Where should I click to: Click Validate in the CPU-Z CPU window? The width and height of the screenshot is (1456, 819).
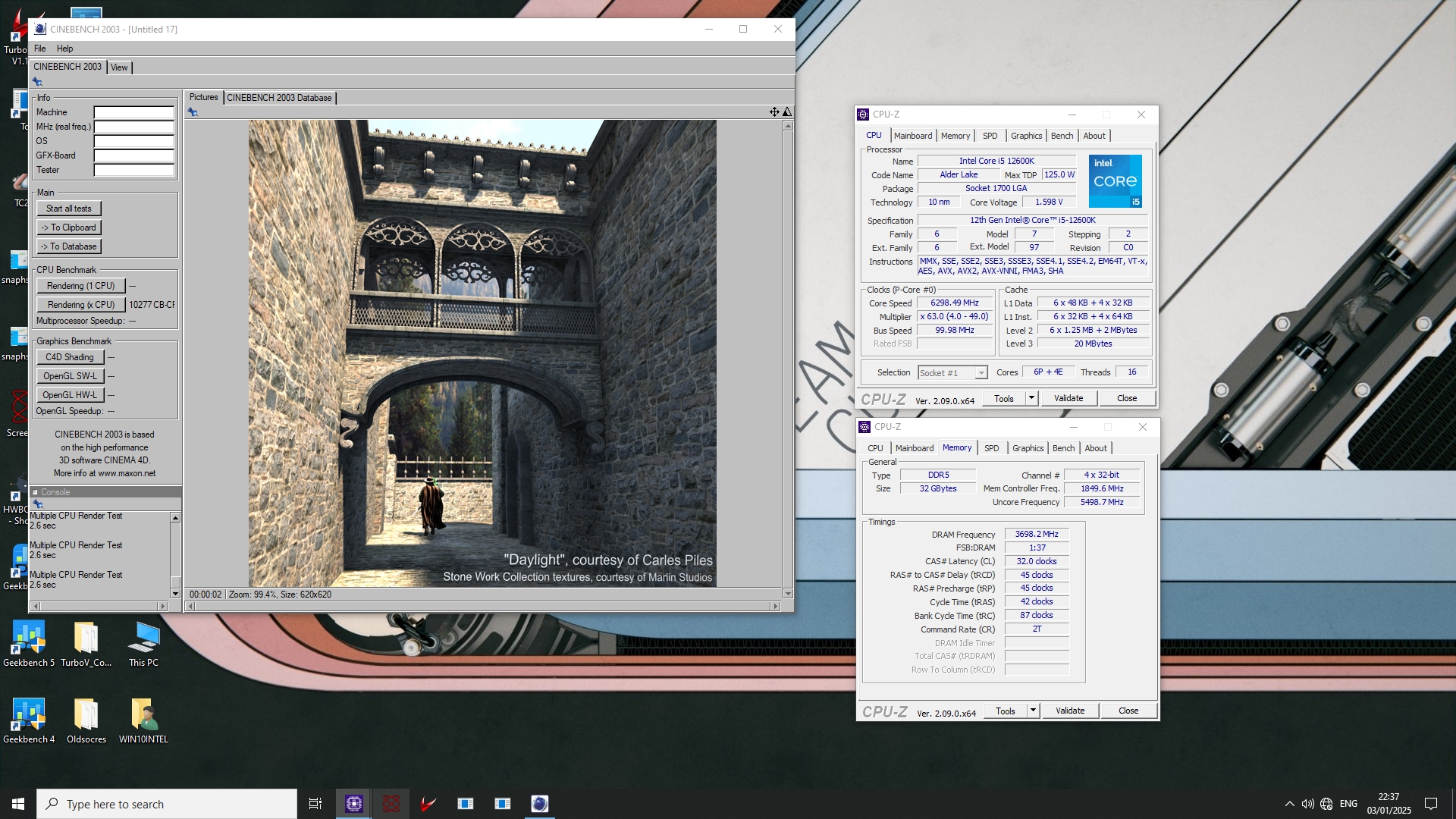(x=1068, y=398)
